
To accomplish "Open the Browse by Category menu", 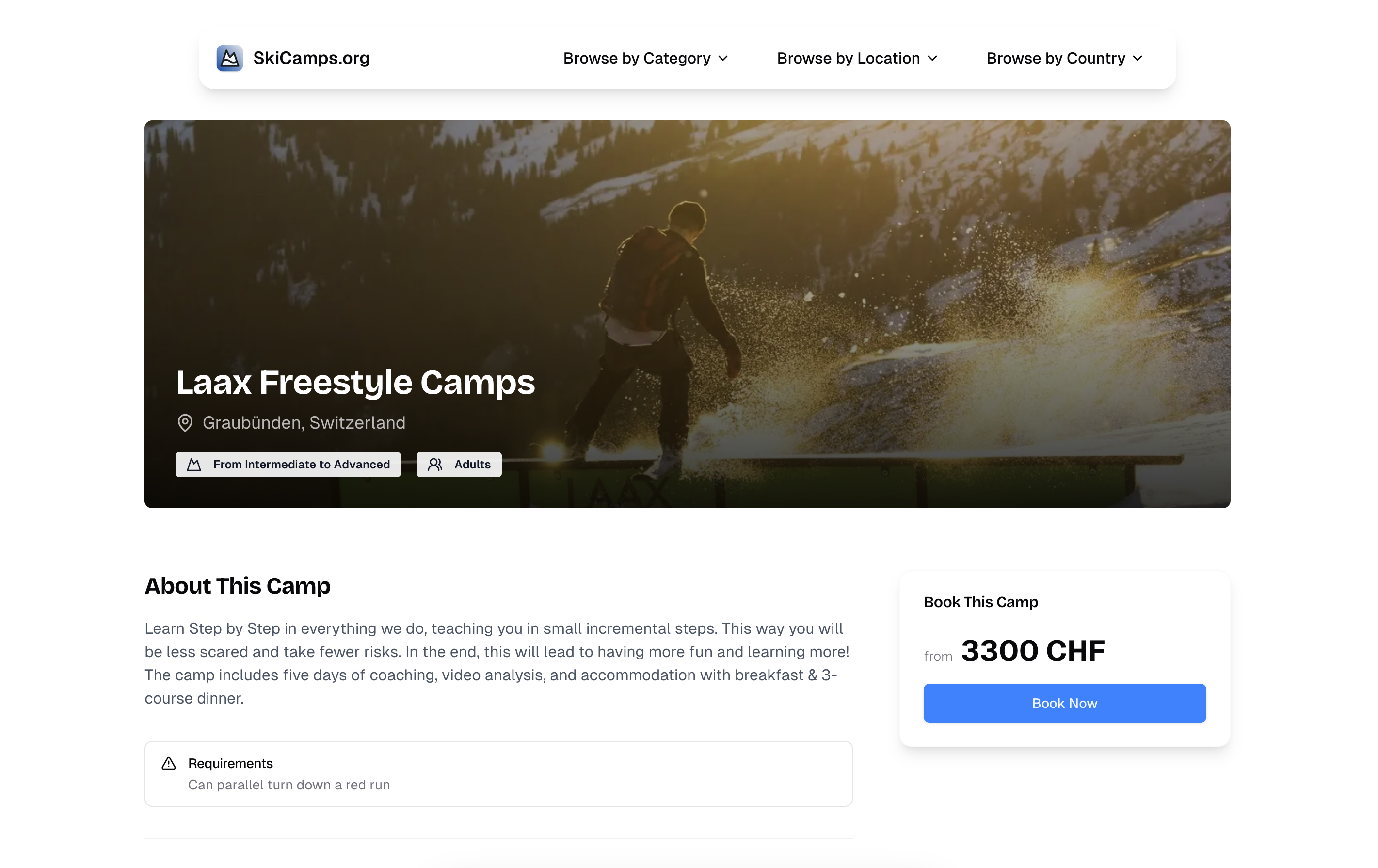I will coord(645,58).
